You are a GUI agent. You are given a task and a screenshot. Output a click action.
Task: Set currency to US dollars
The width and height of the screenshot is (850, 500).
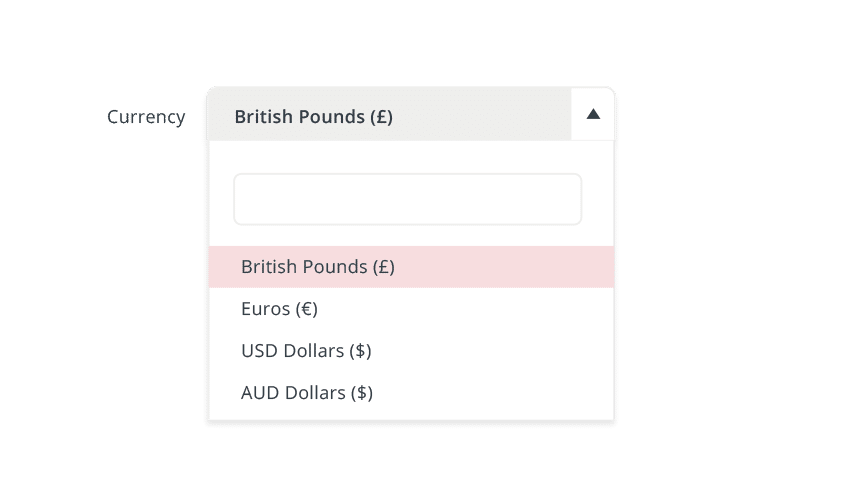tap(306, 351)
